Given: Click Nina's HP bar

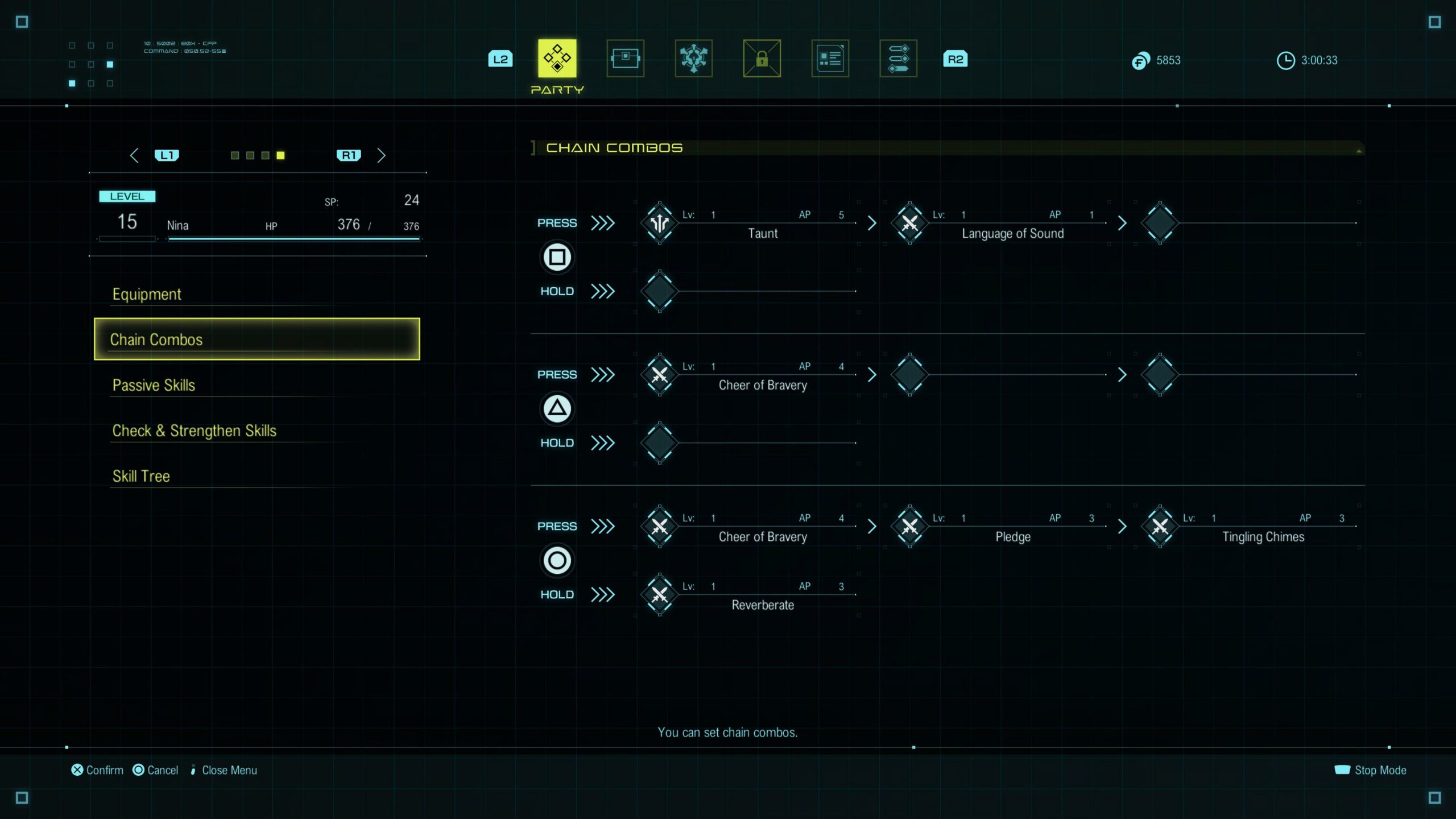Looking at the screenshot, I should (294, 239).
